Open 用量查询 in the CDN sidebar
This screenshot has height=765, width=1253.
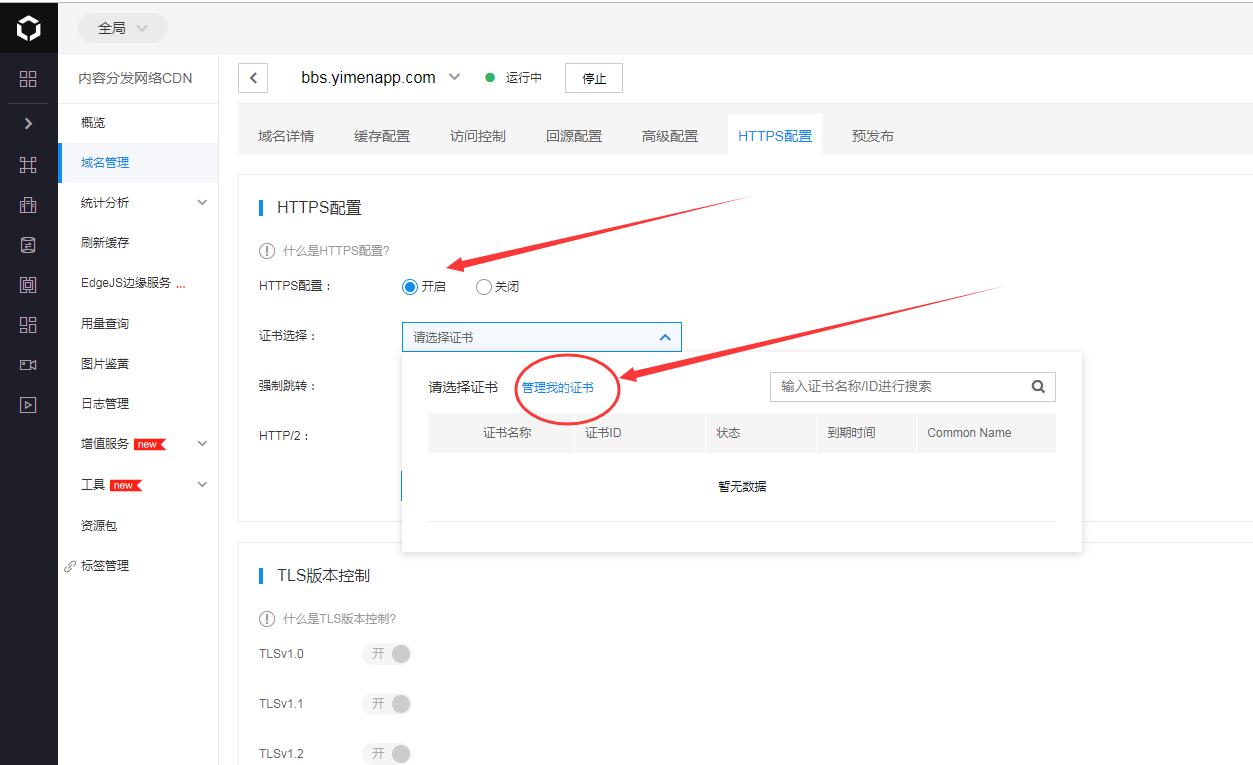pyautogui.click(x=105, y=324)
